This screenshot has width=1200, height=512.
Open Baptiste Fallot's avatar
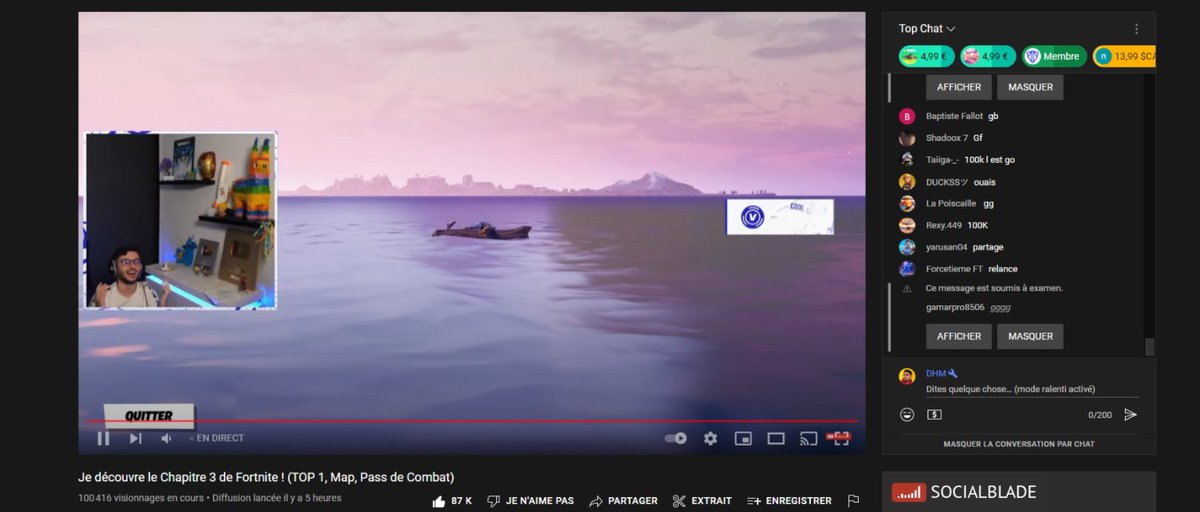(x=907, y=116)
